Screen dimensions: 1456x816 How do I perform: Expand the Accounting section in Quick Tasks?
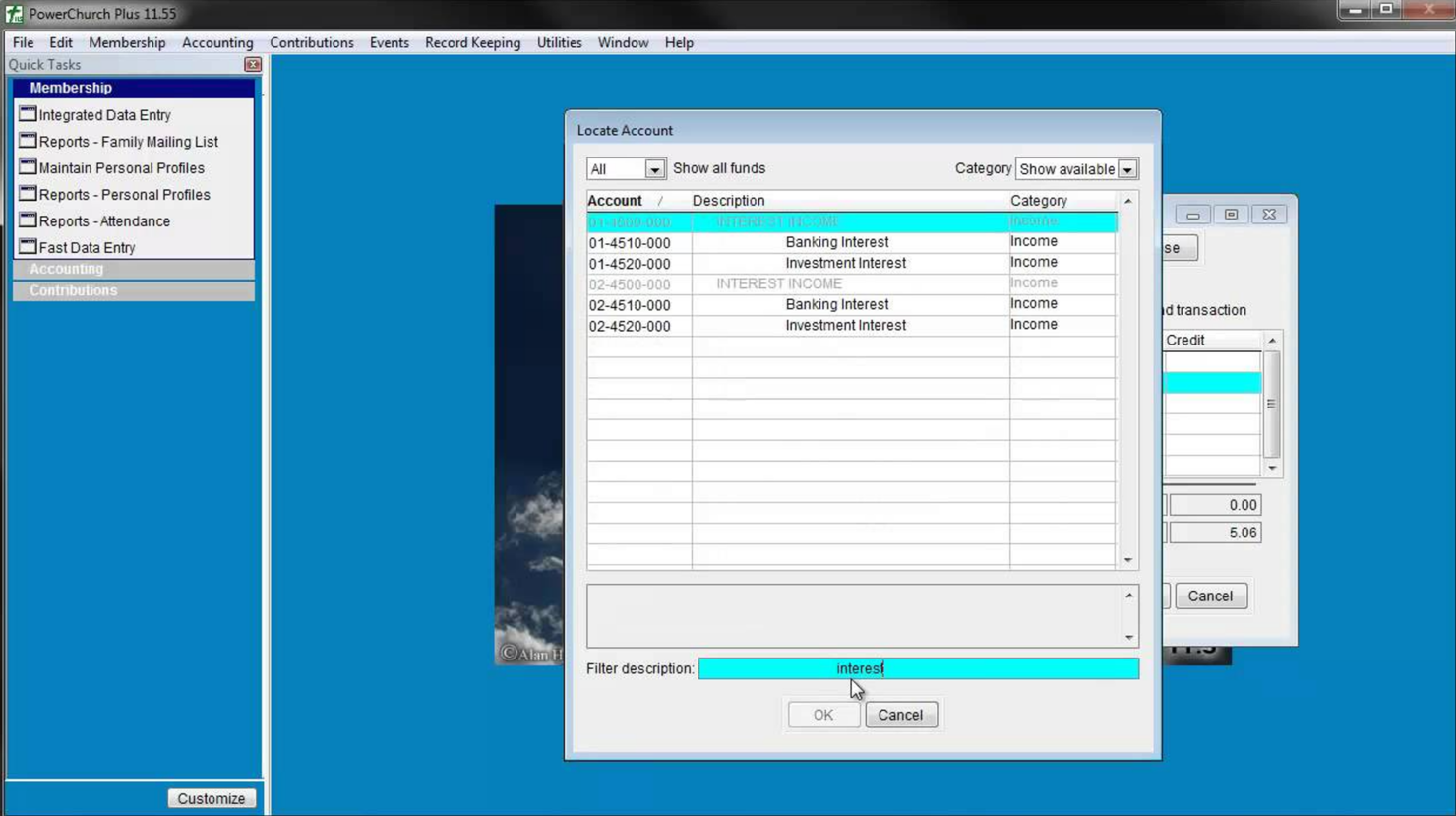[x=134, y=269]
